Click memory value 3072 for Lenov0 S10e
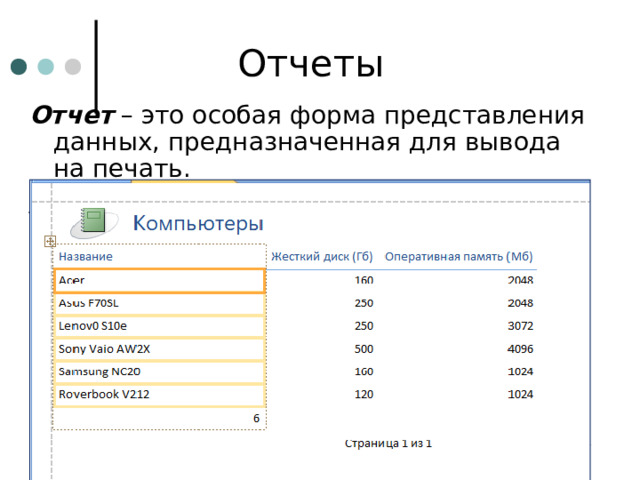The height and width of the screenshot is (480, 640). click(x=520, y=326)
